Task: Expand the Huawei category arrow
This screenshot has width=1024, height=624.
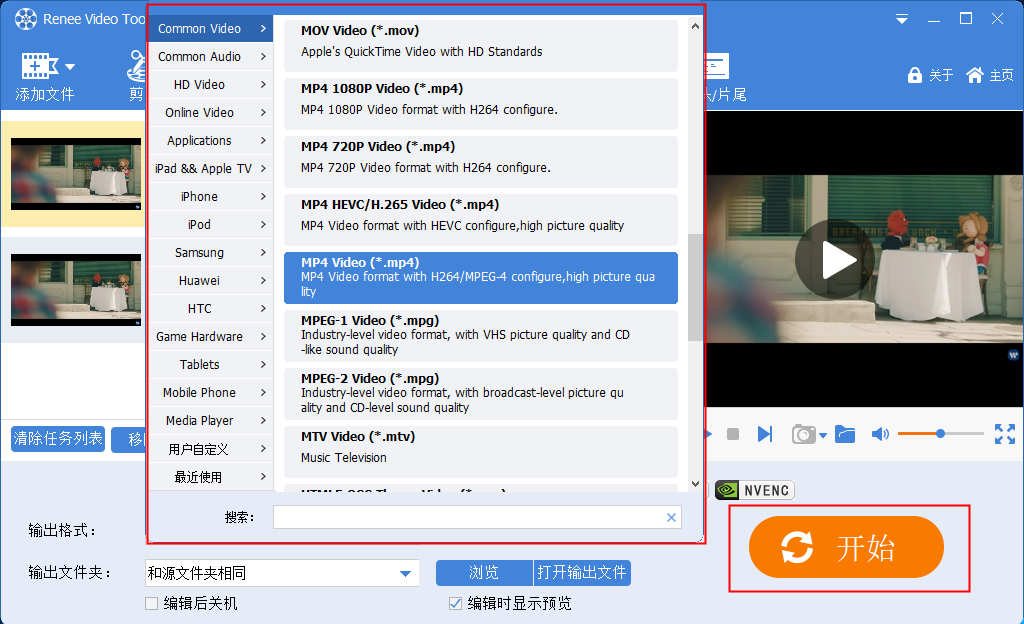Action: click(263, 281)
